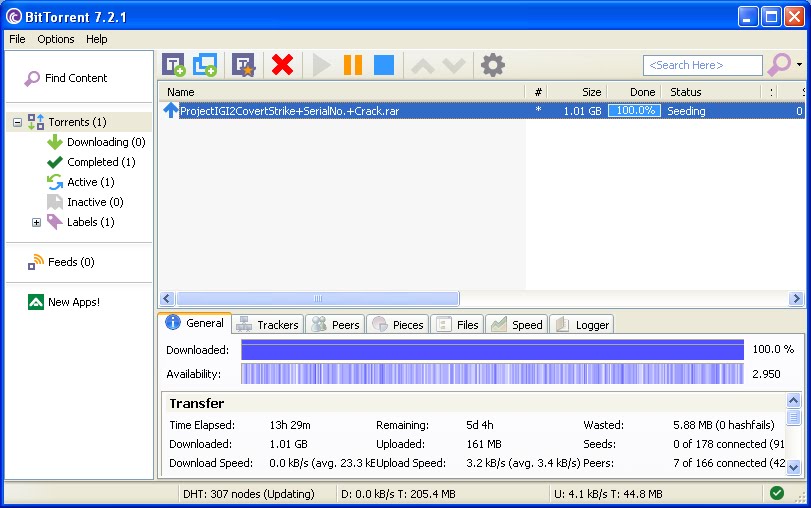811x508 pixels.
Task: Switch to the Files tab
Action: [x=457, y=325]
